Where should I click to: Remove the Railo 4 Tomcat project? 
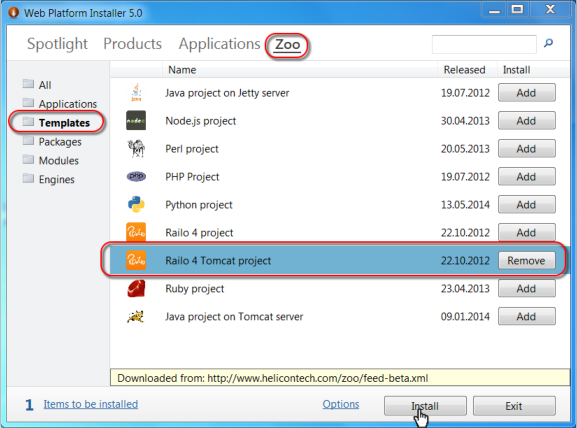pyautogui.click(x=527, y=261)
